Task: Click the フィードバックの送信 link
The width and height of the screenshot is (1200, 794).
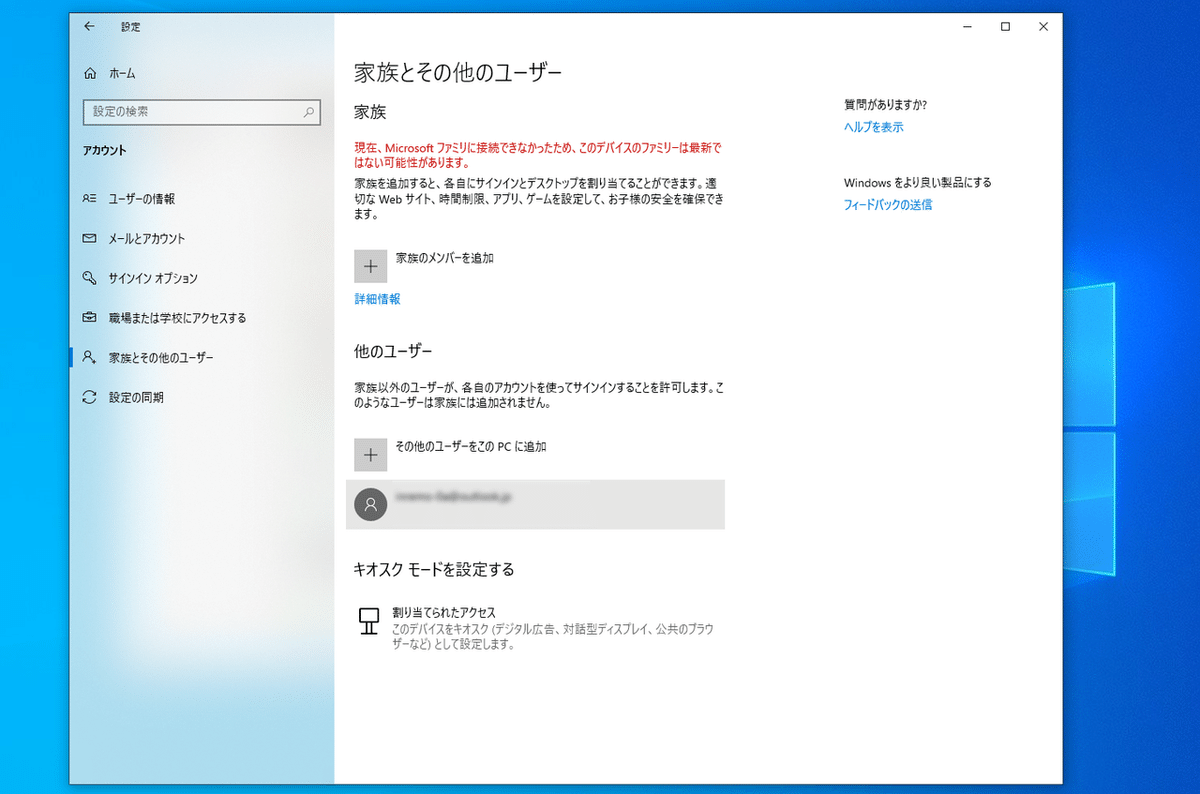Action: pos(888,204)
